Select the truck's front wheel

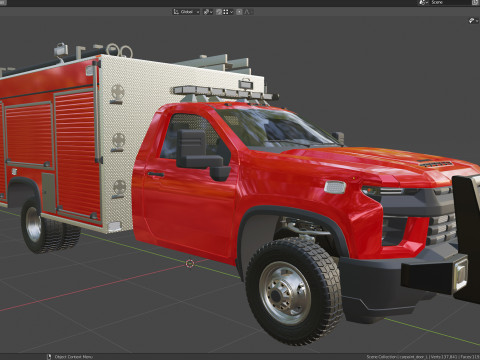click(x=293, y=291)
